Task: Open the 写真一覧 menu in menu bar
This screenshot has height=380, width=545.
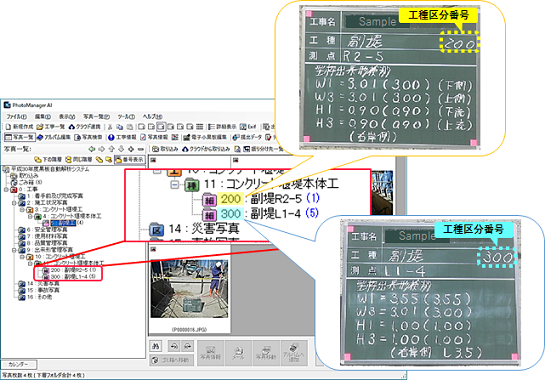Action: pos(96,116)
